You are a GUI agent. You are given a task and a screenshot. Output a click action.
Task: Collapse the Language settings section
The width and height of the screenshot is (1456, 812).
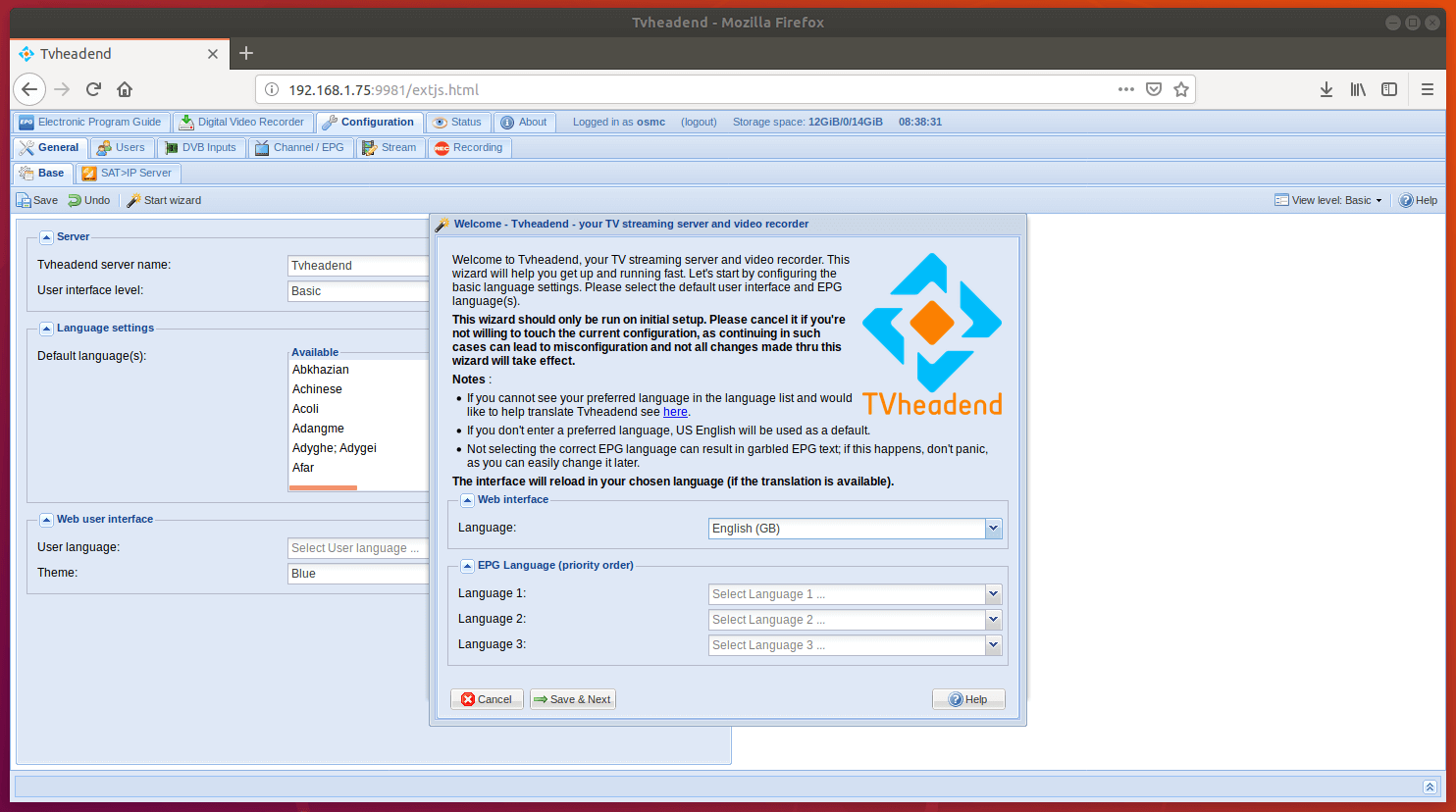[x=46, y=329]
